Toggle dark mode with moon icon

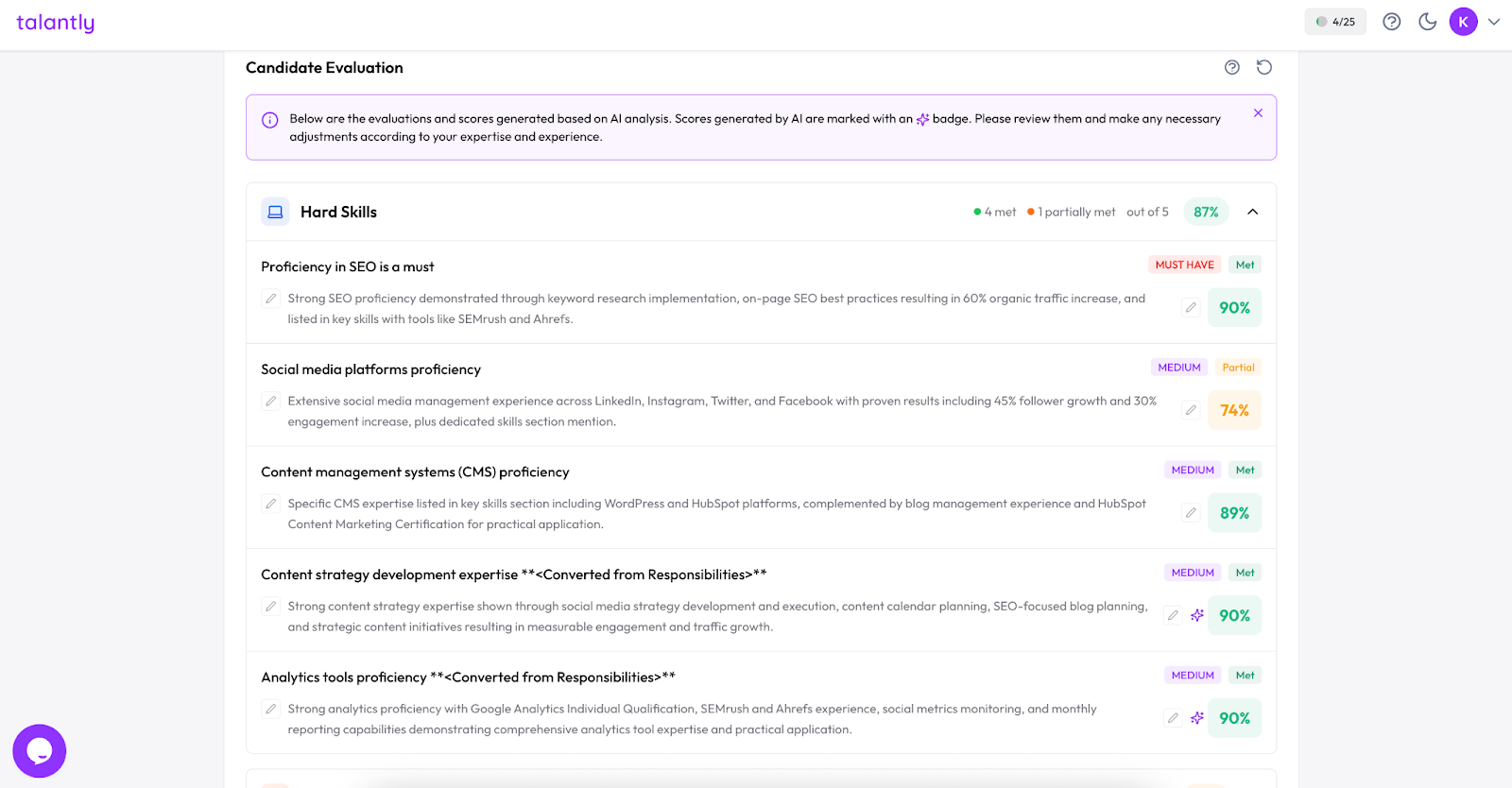point(1427,22)
